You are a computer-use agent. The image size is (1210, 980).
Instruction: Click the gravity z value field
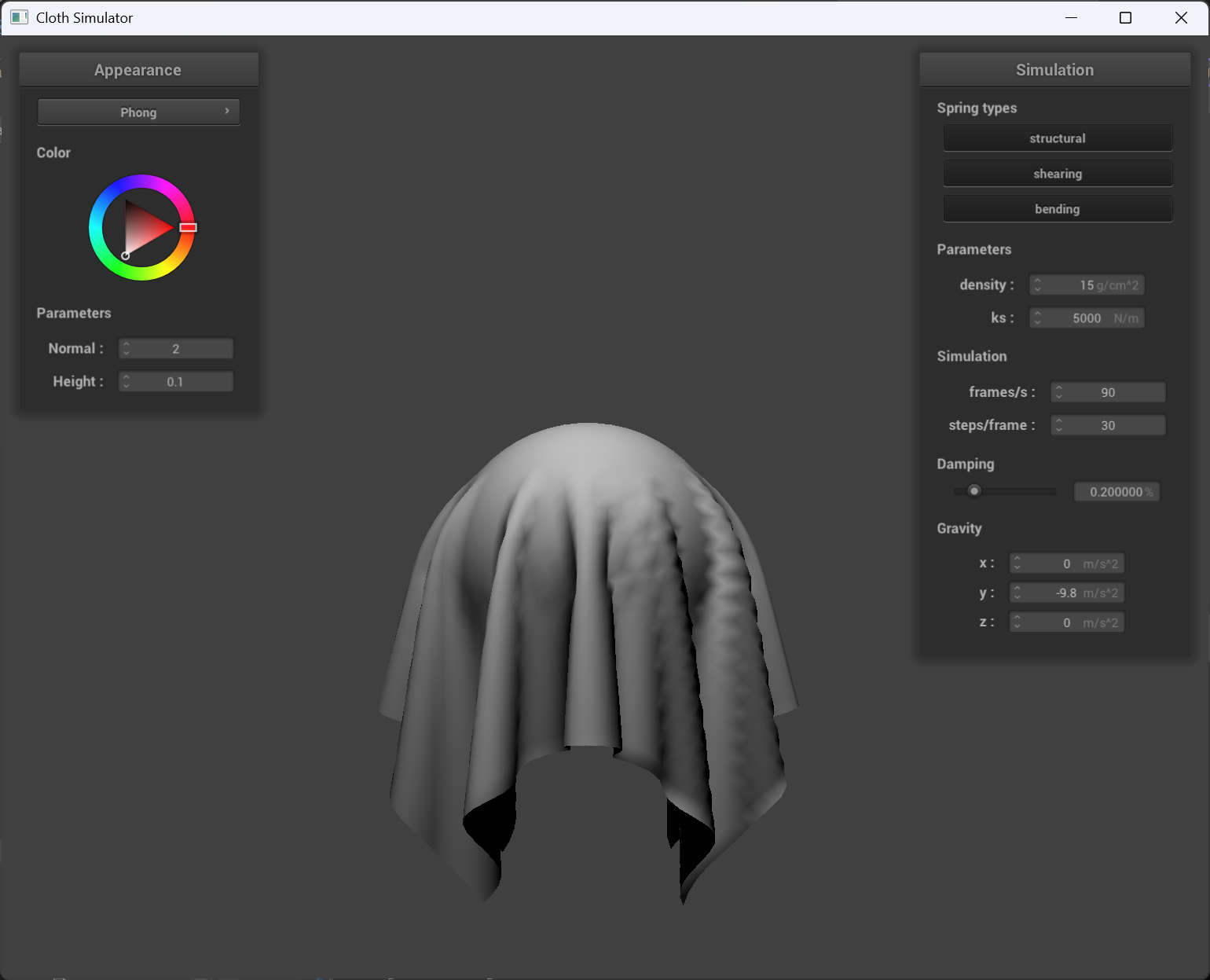click(1067, 622)
